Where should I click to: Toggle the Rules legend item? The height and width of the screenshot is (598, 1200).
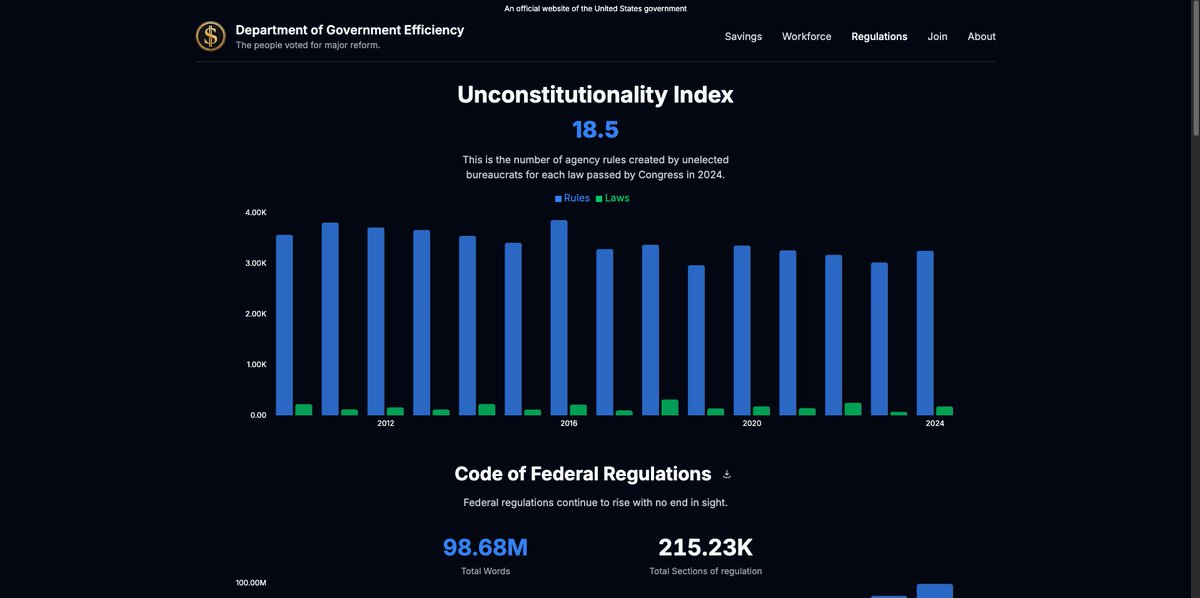(572, 198)
